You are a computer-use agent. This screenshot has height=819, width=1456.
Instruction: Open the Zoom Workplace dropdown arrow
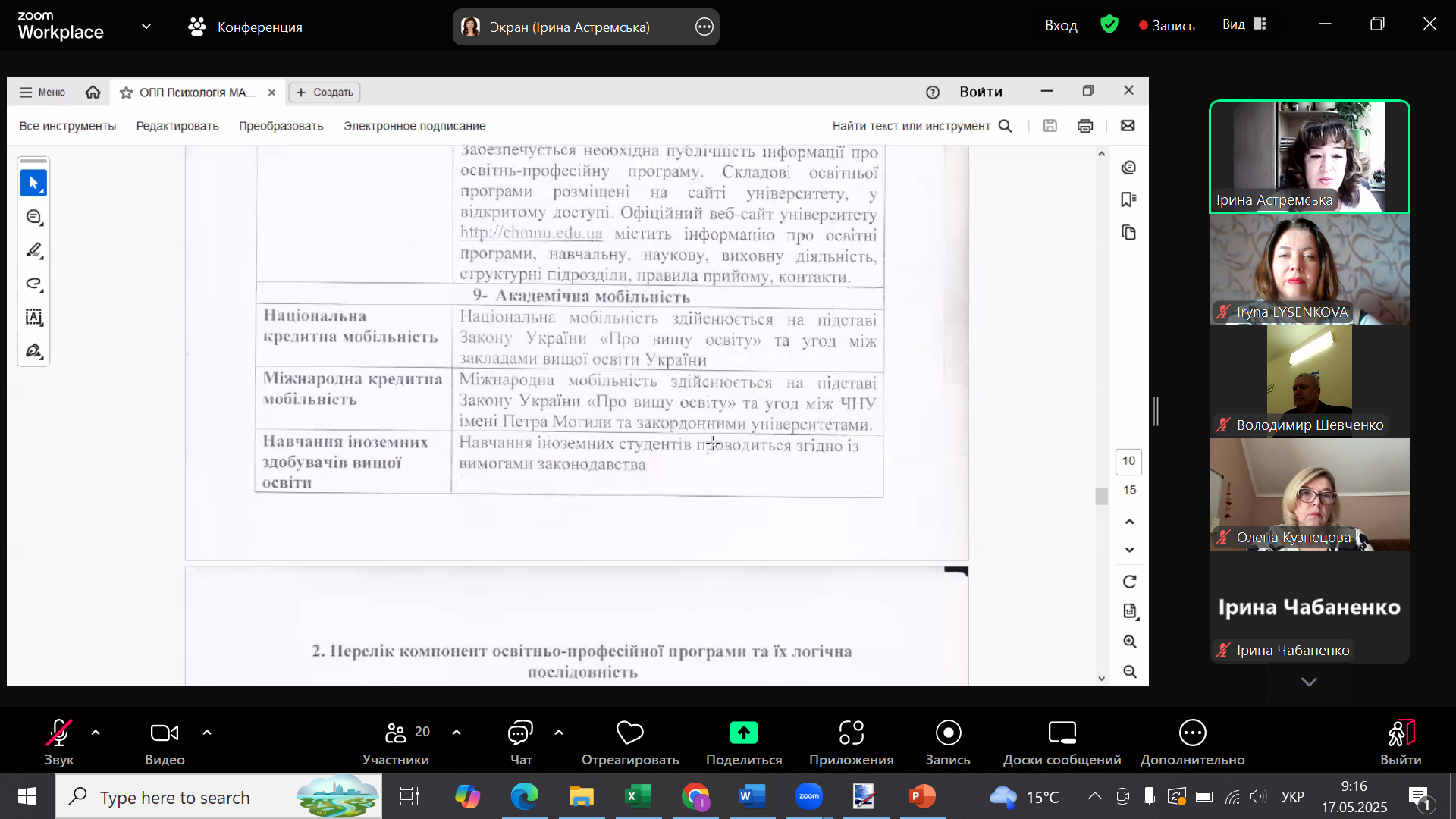click(x=146, y=27)
